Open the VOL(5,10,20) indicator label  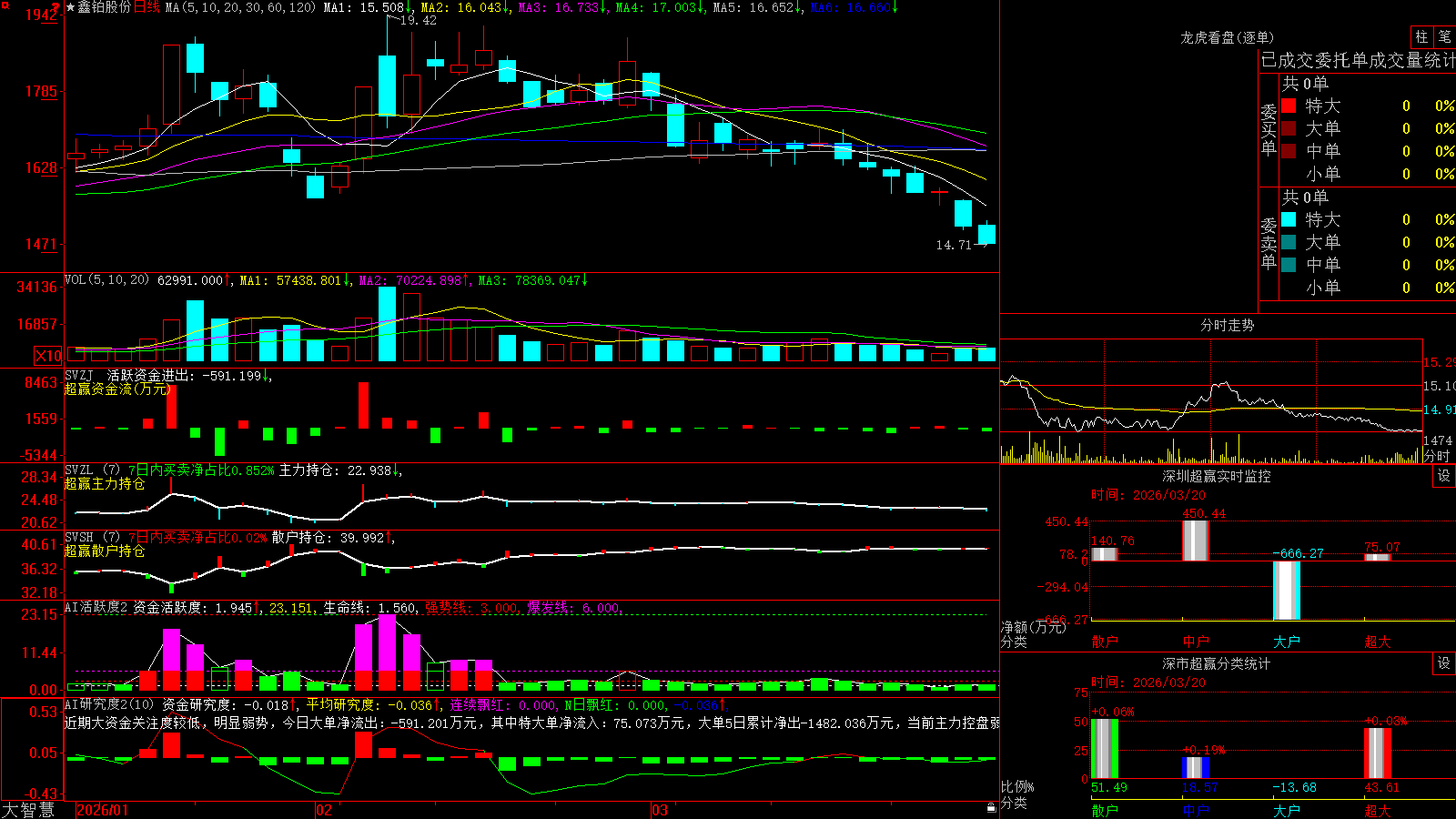[x=106, y=280]
